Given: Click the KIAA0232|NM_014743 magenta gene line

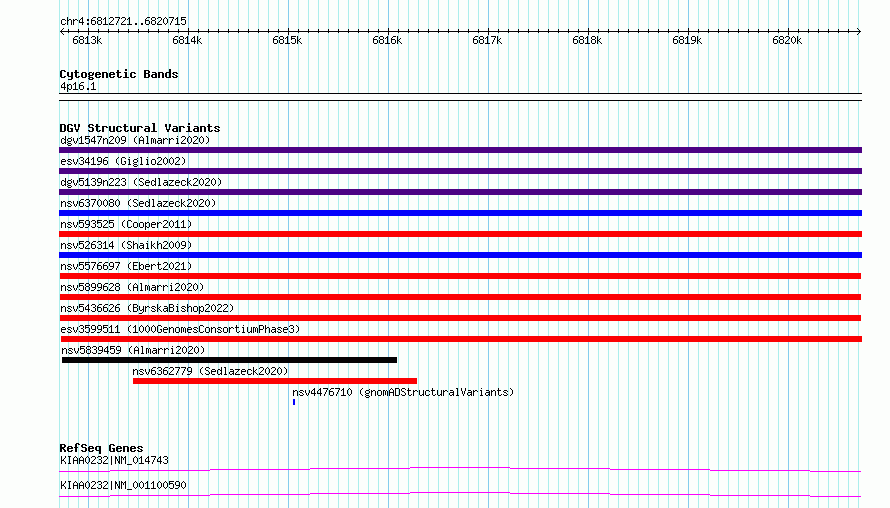Looking at the screenshot, I should point(460,469).
